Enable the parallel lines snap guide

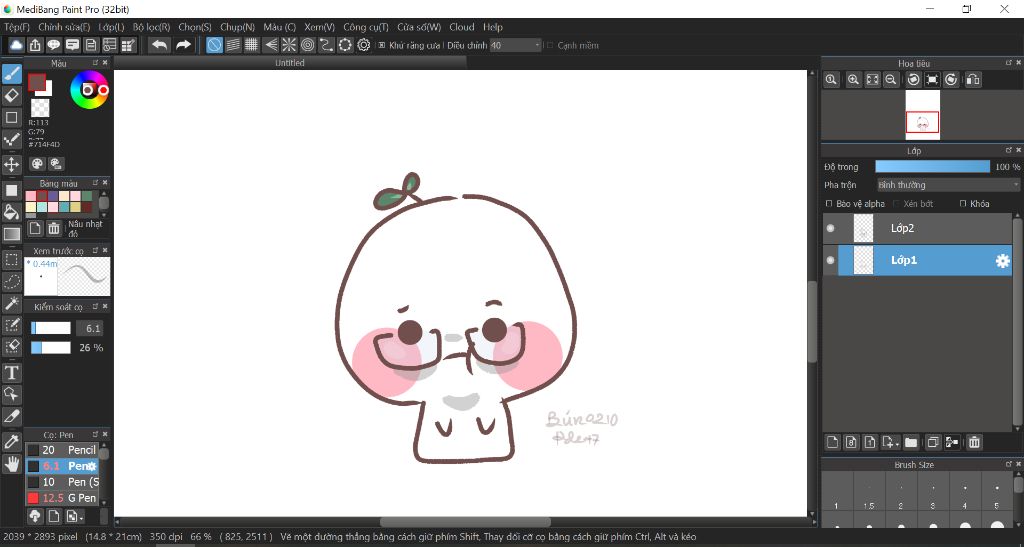pos(233,45)
